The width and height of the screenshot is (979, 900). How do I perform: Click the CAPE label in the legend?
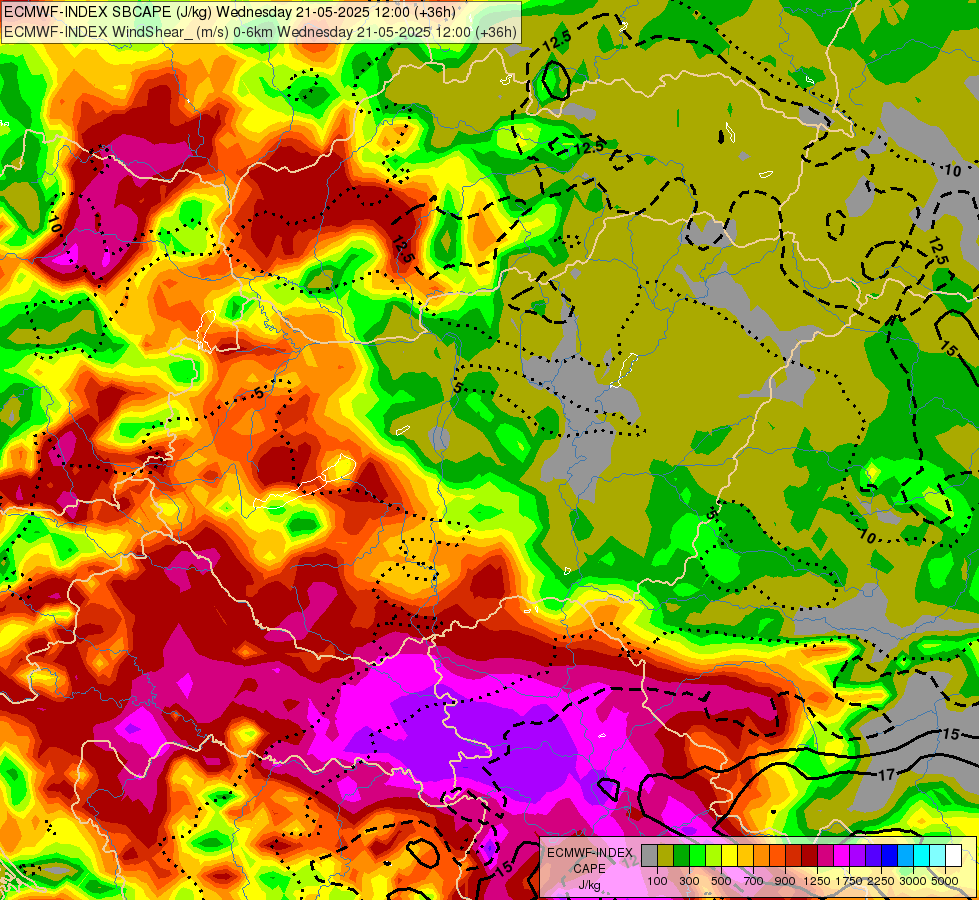click(x=589, y=869)
